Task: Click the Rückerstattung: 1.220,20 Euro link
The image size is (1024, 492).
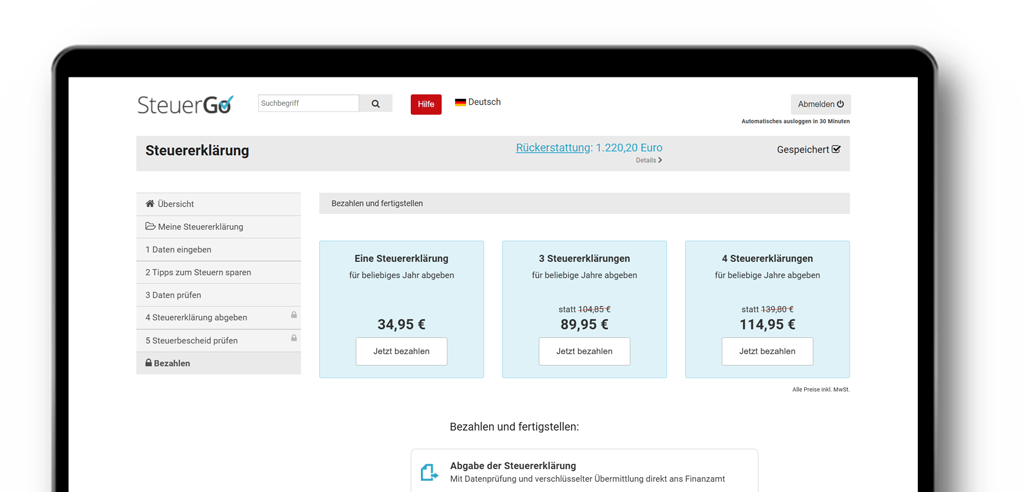Action: (x=589, y=148)
